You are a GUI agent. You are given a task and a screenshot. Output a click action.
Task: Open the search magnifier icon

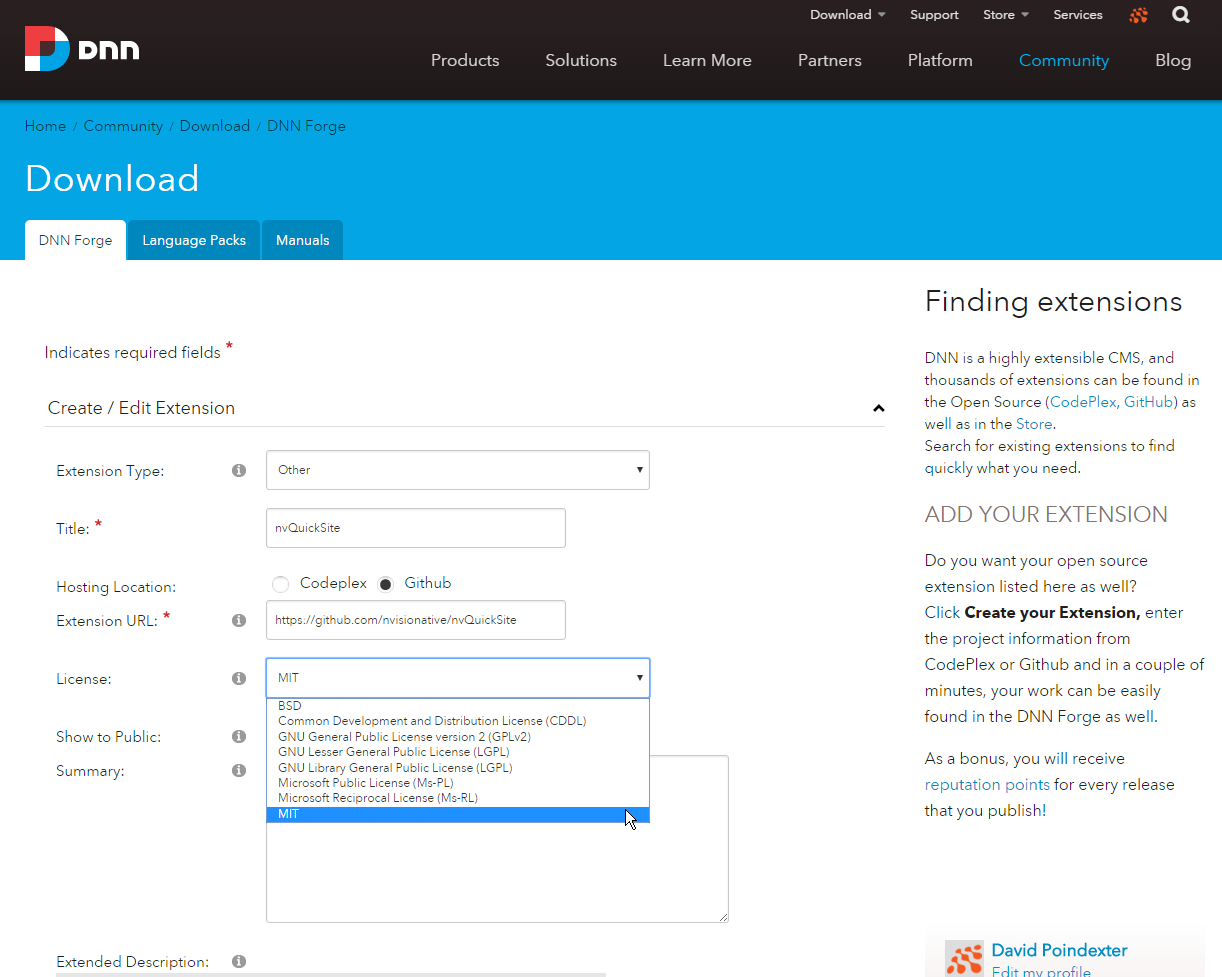click(1181, 15)
